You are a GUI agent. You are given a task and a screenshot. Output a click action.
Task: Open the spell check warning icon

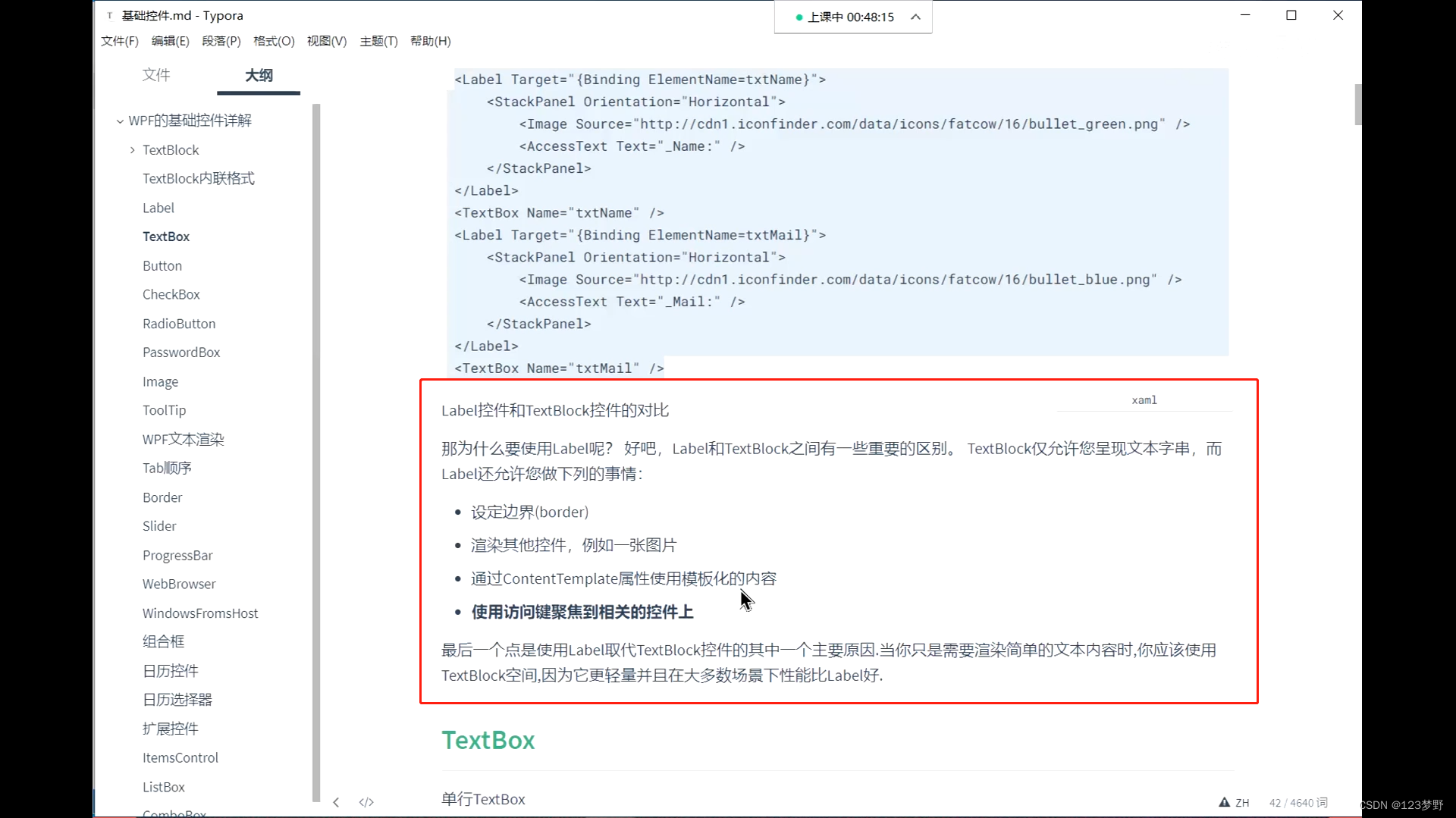pos(1224,802)
